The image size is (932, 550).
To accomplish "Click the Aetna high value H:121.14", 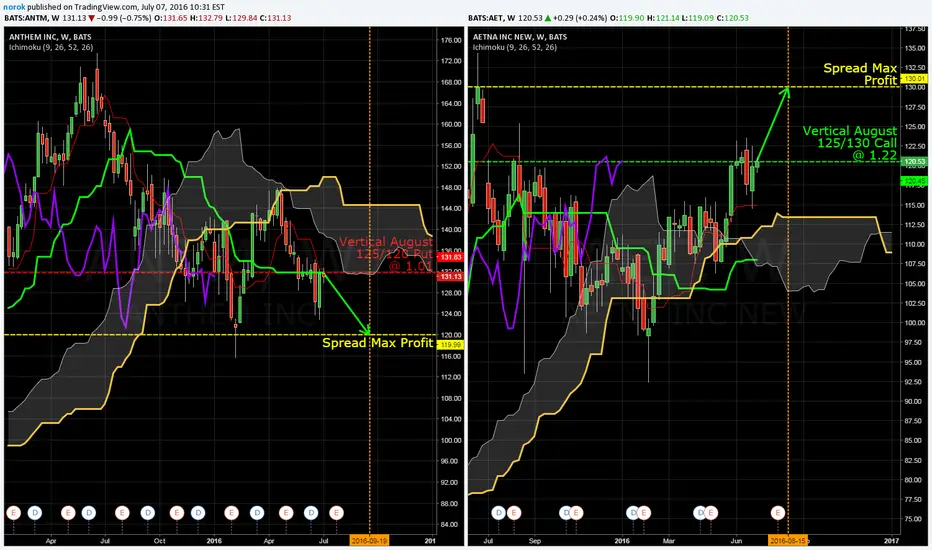I will coord(663,18).
